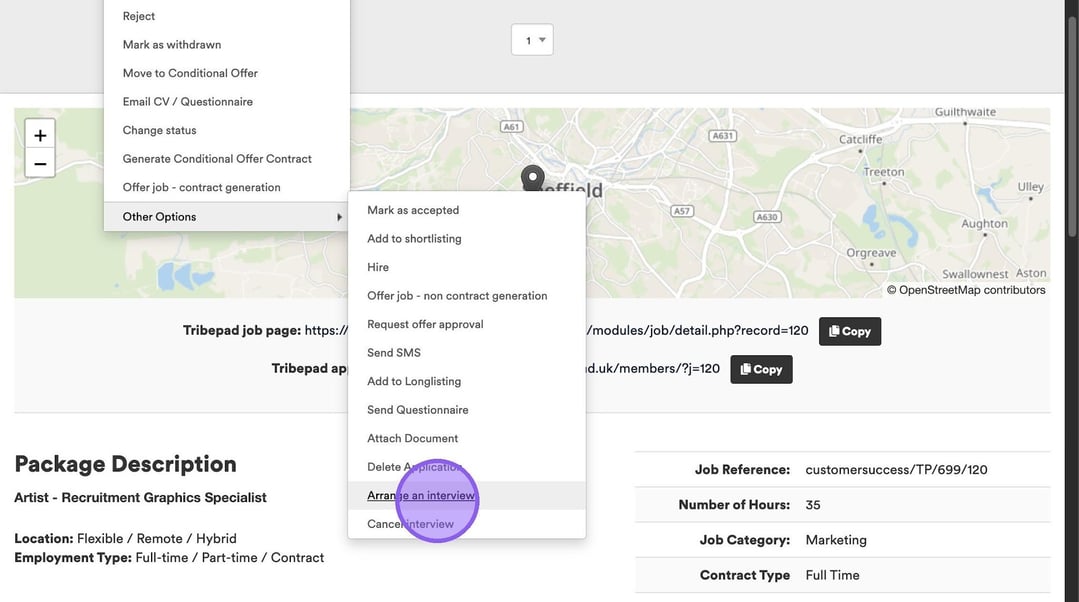Select Arrange an interview option

[x=420, y=496]
